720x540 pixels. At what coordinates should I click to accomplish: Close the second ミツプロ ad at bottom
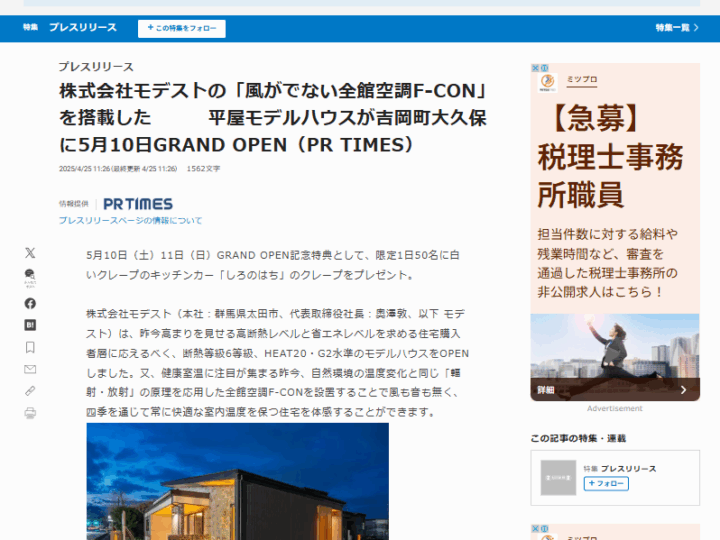click(x=535, y=529)
